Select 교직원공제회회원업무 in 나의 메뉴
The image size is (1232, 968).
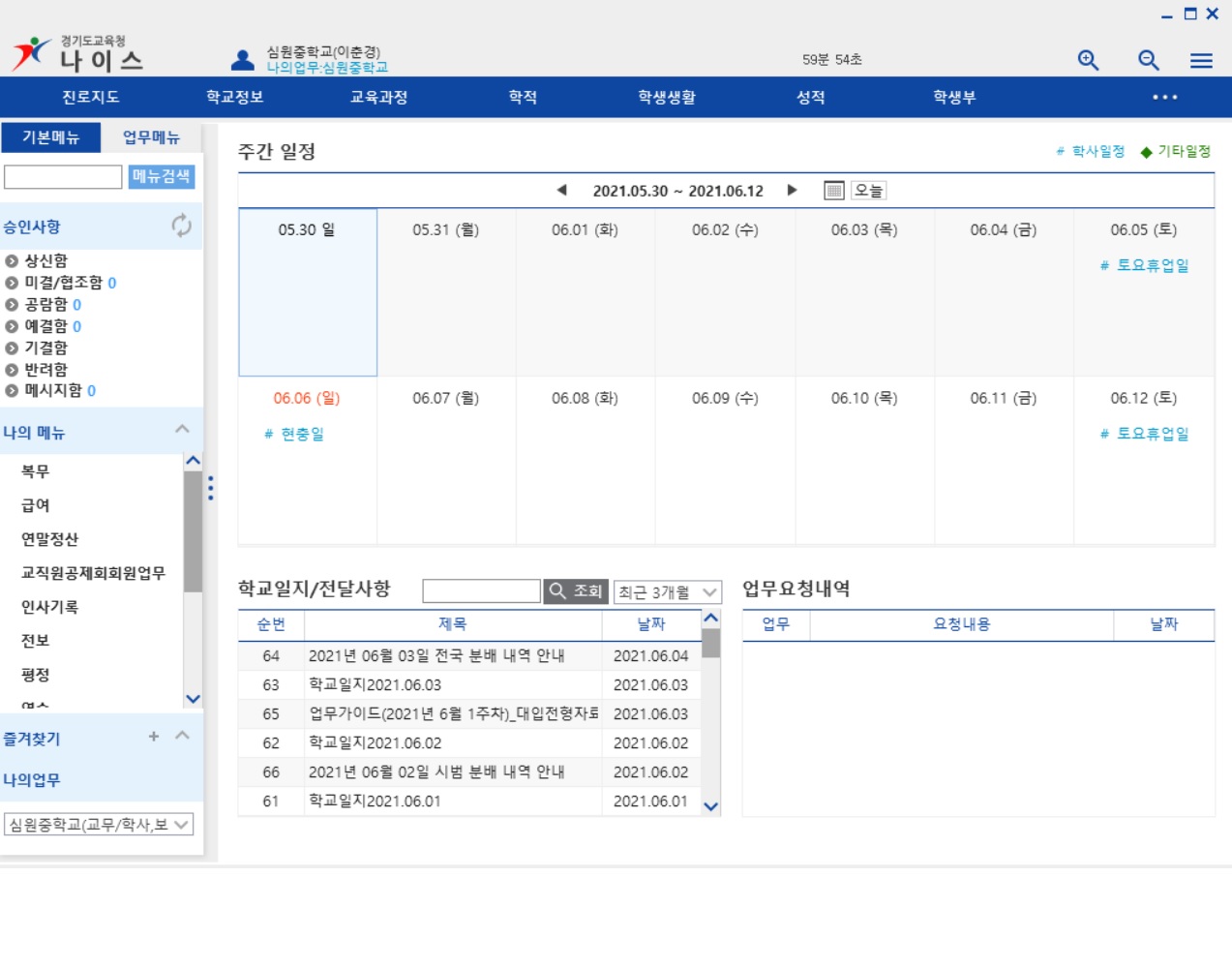[93, 573]
